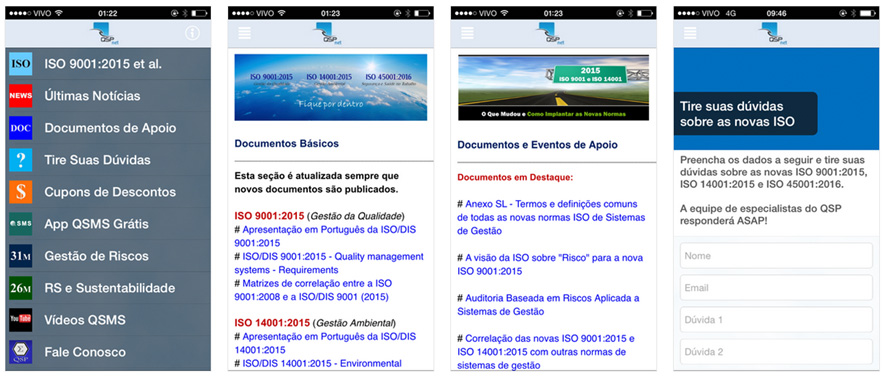The width and height of the screenshot is (886, 392).
Task: Focus the Email input field
Action: tap(776, 288)
